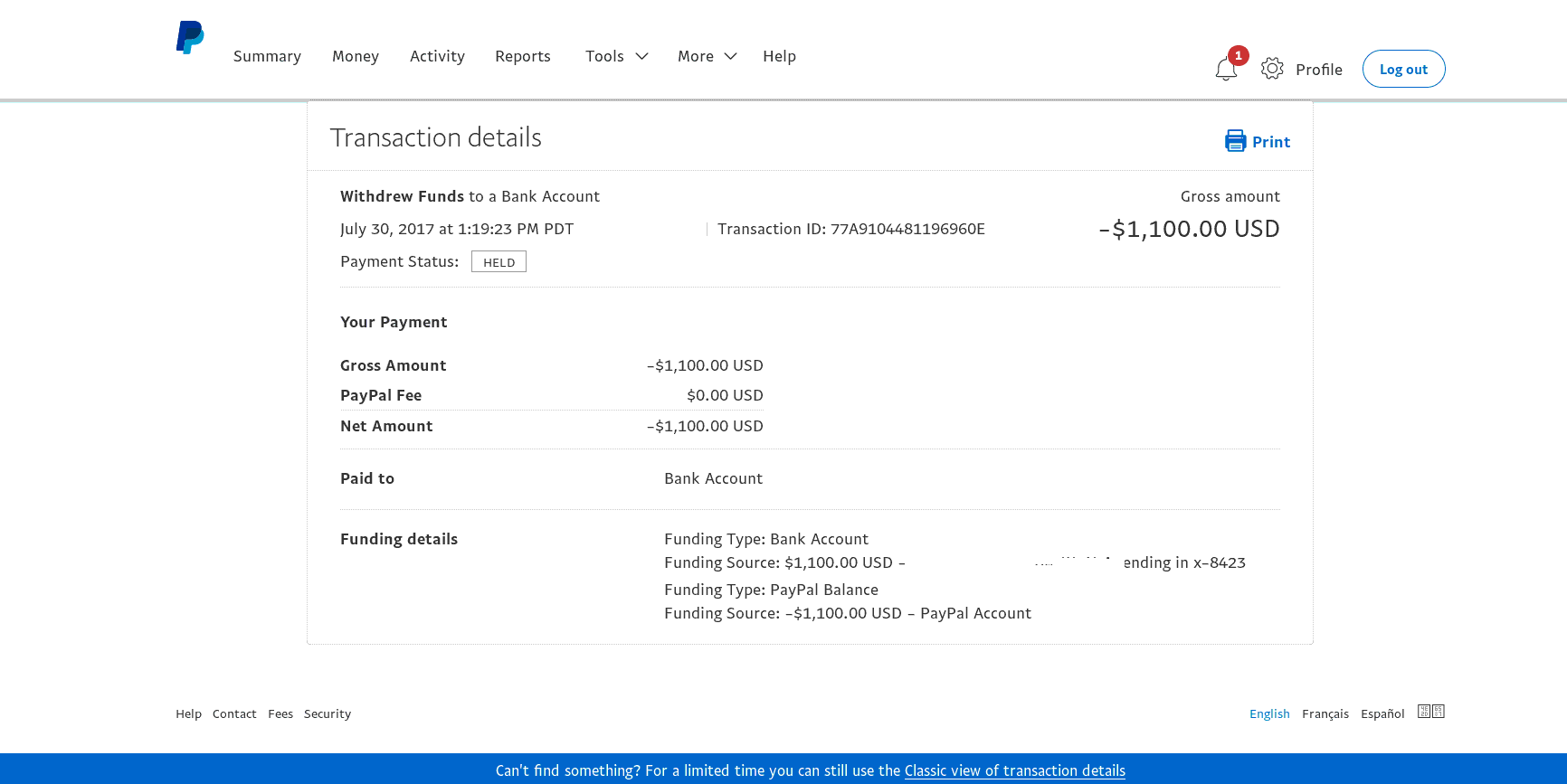This screenshot has height=784, width=1567.
Task: Click the printer icon
Action: pyautogui.click(x=1235, y=141)
